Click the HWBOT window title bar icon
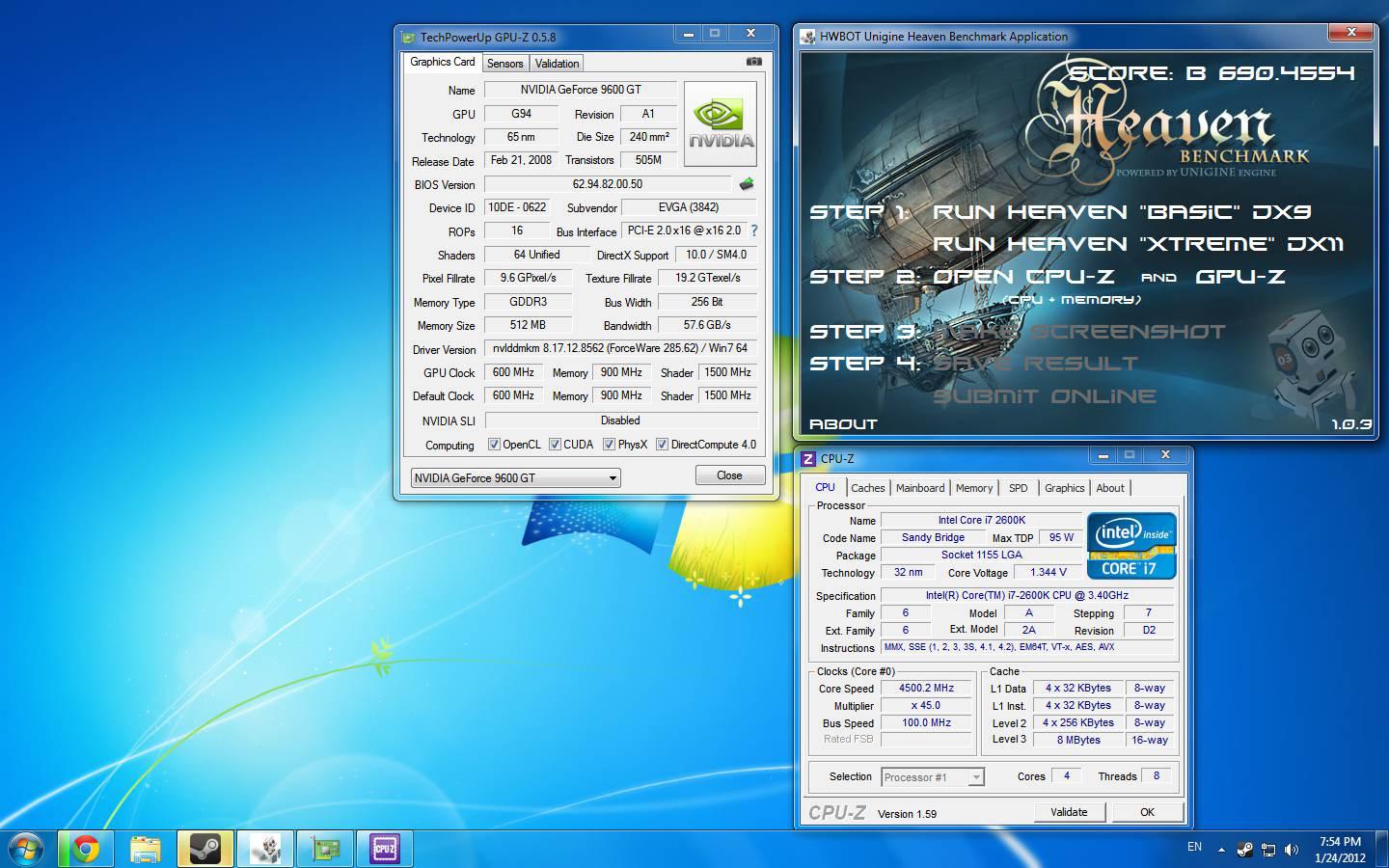The height and width of the screenshot is (868, 1389). [808, 37]
